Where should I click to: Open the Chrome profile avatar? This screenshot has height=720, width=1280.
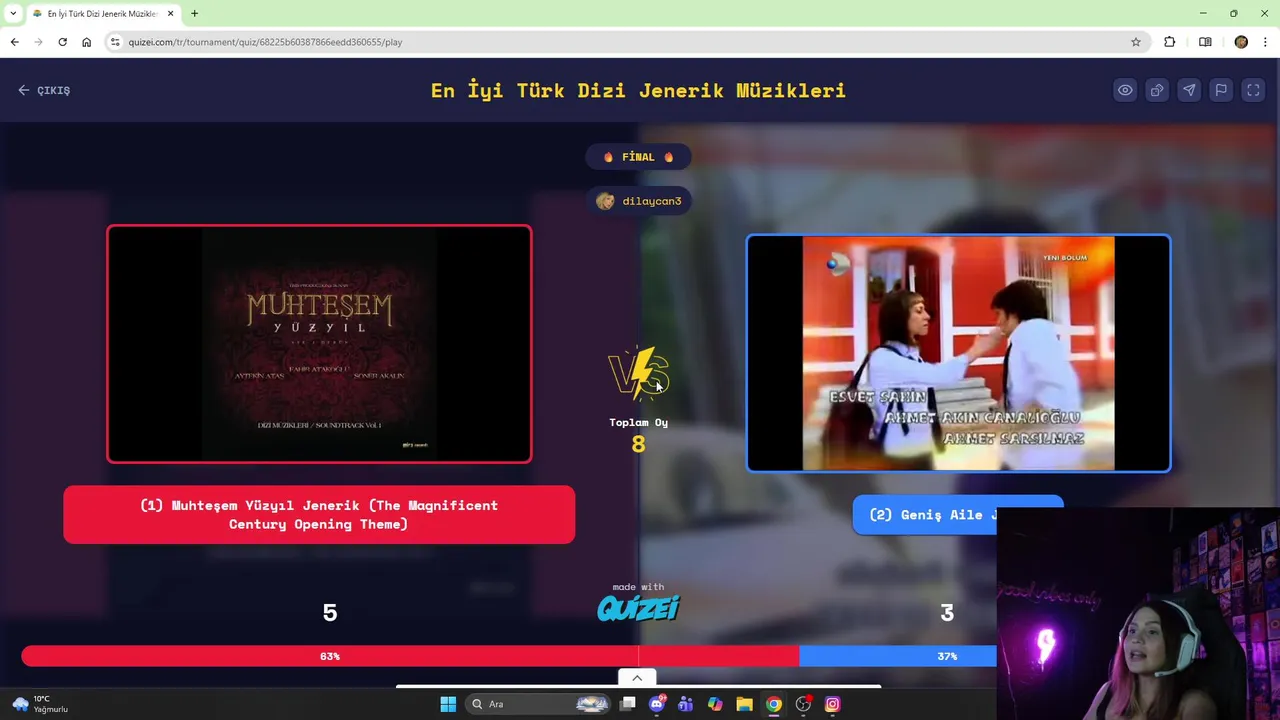pyautogui.click(x=1241, y=42)
